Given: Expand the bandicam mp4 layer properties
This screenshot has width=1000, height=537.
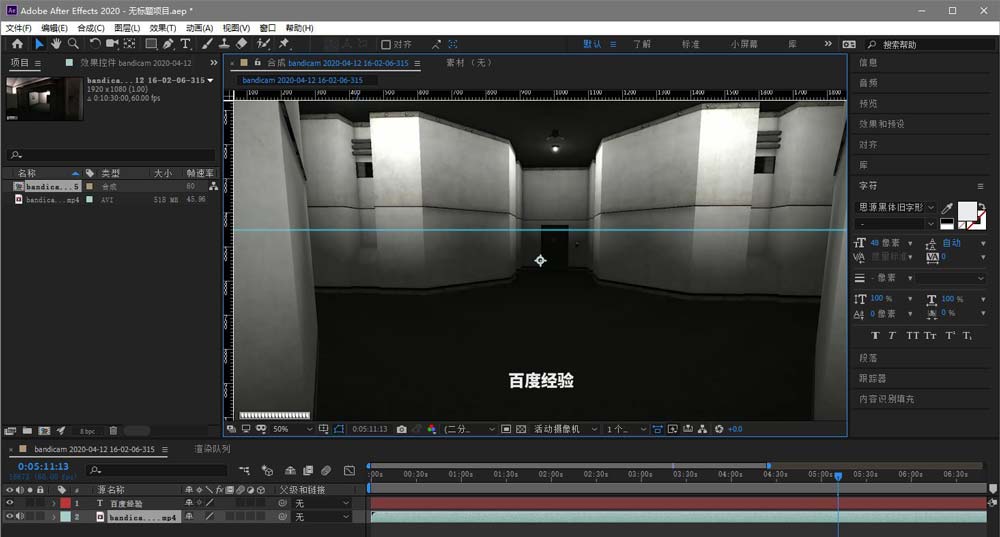Looking at the screenshot, I should (x=54, y=517).
